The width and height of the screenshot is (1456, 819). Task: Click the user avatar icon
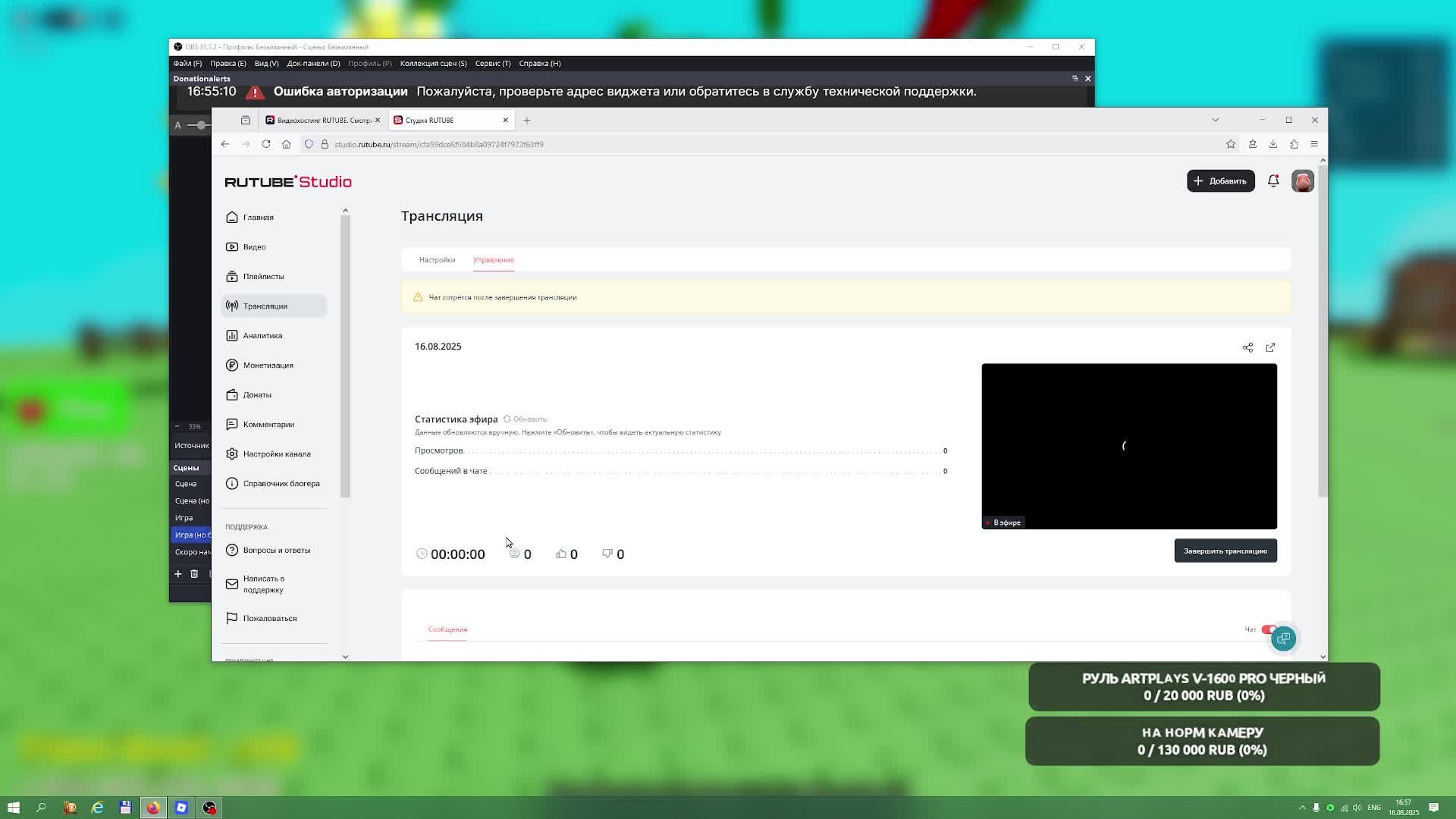click(x=1302, y=181)
